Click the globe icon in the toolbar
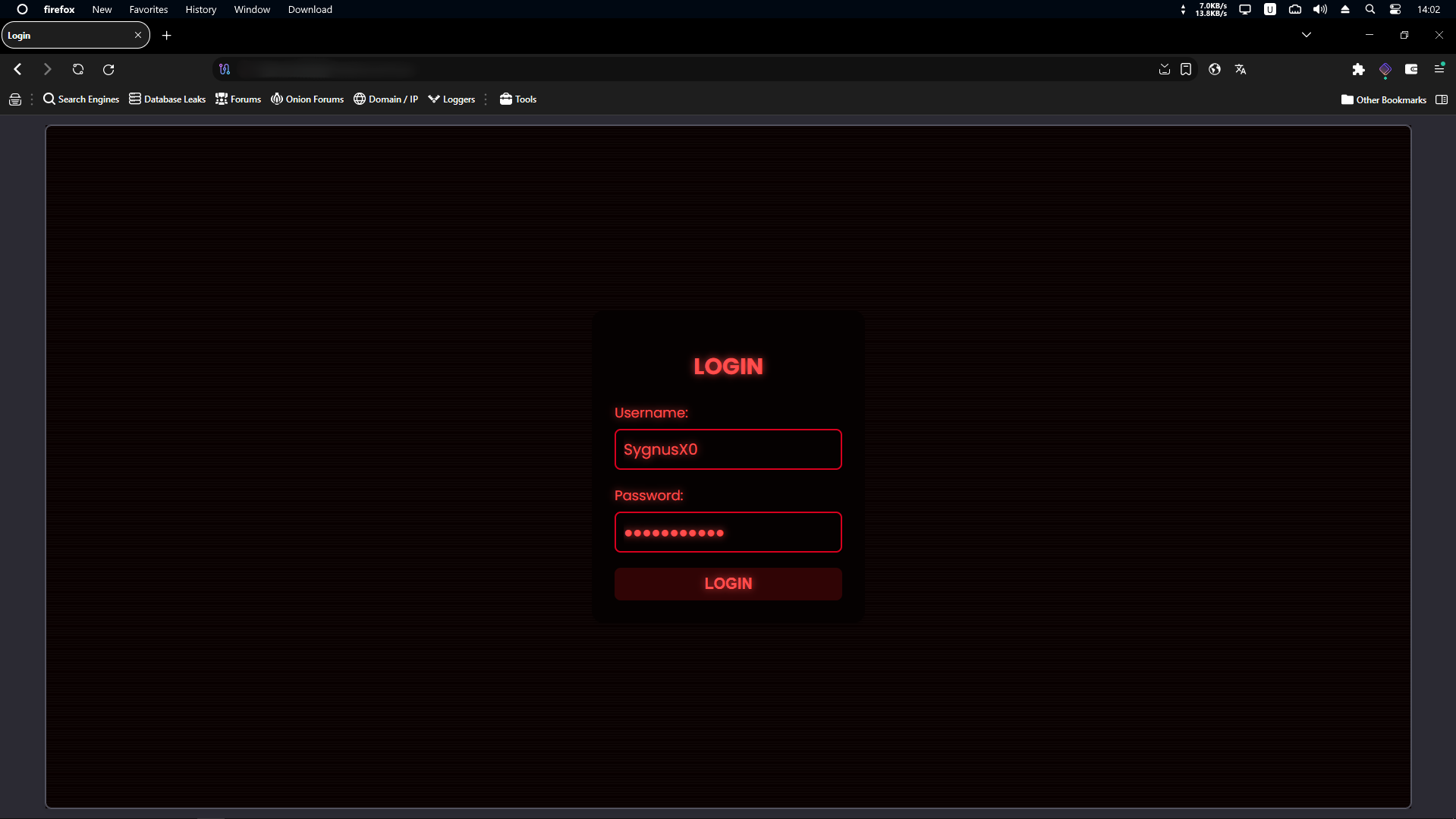The width and height of the screenshot is (1456, 819). point(1215,69)
